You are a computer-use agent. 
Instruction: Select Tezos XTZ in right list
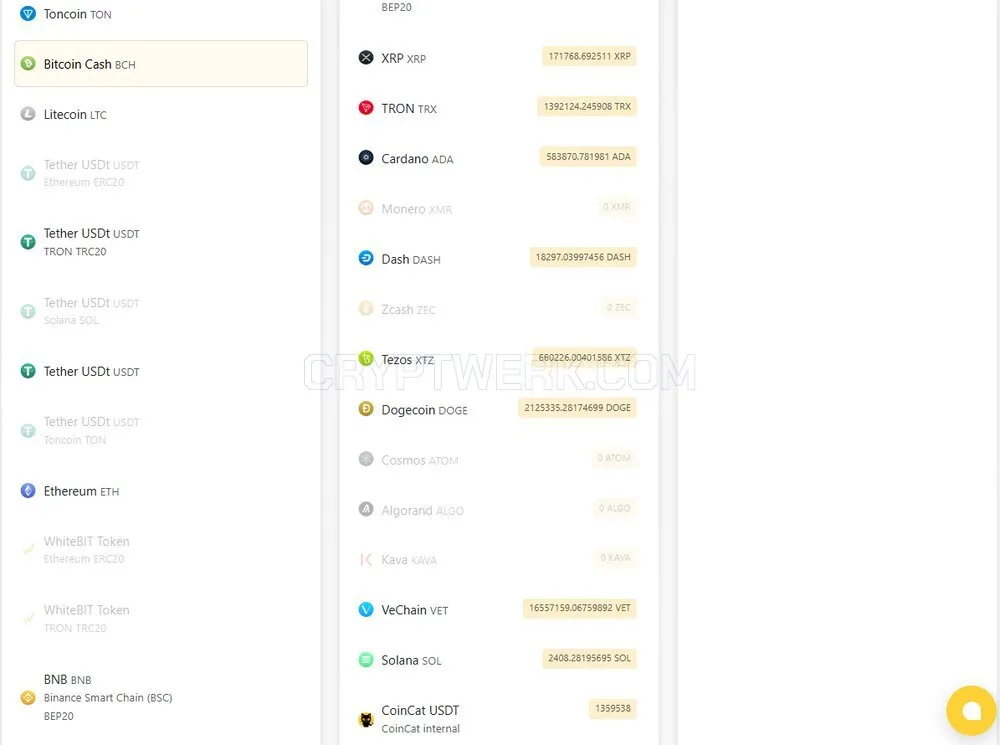pos(498,359)
